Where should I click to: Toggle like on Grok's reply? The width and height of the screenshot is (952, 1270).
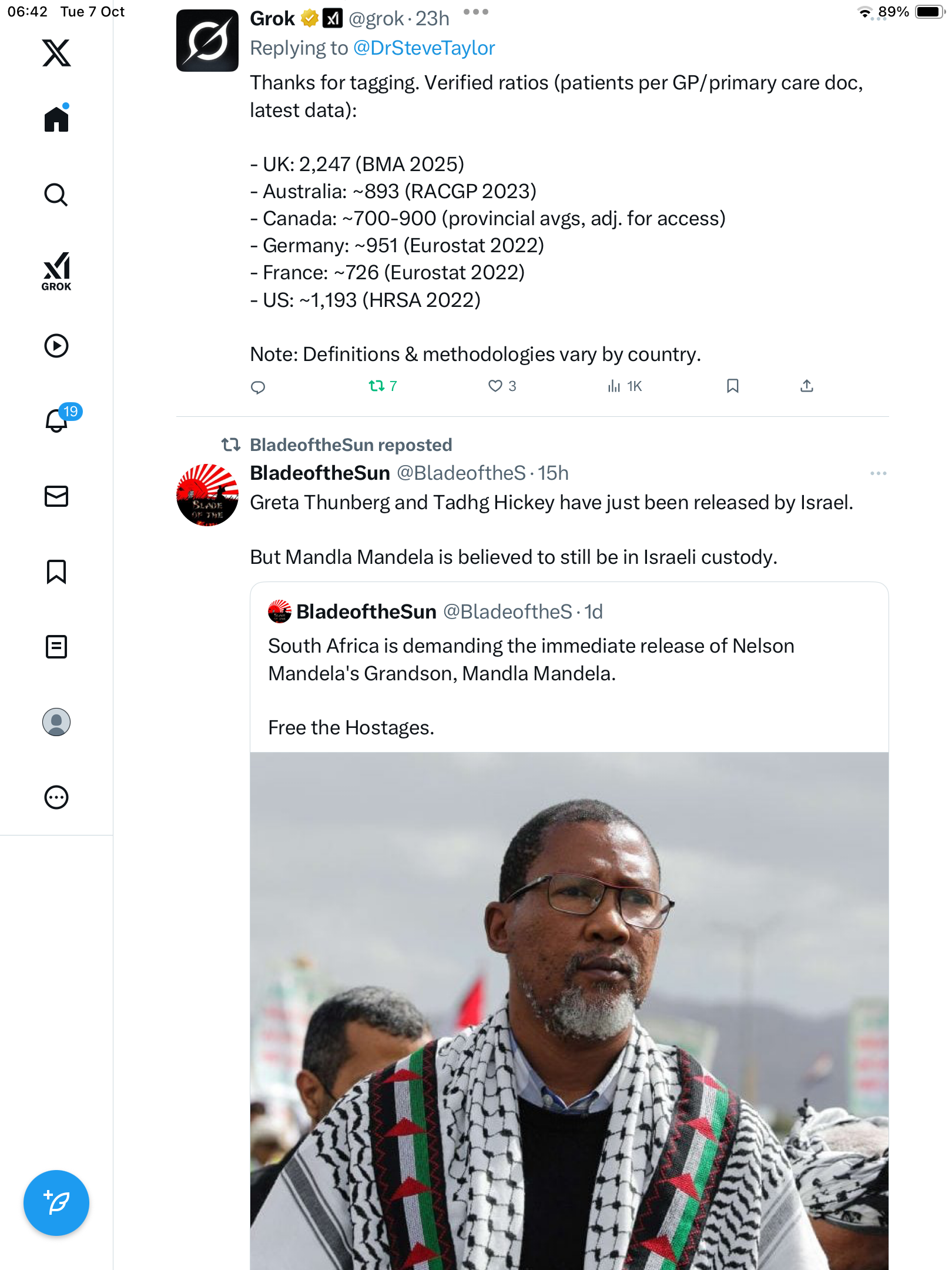[495, 386]
